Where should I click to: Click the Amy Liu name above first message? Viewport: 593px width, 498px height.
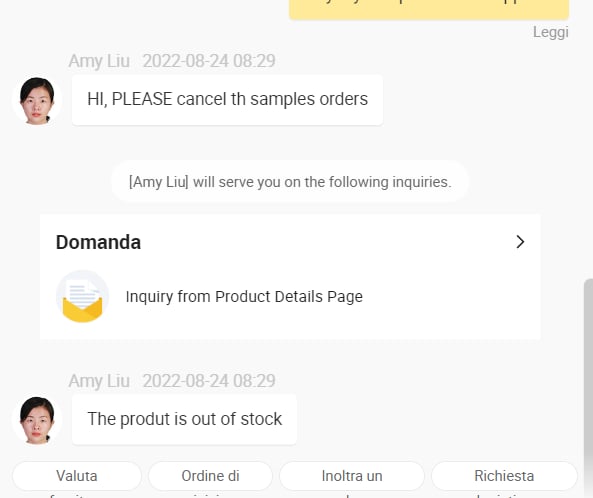coord(99,61)
